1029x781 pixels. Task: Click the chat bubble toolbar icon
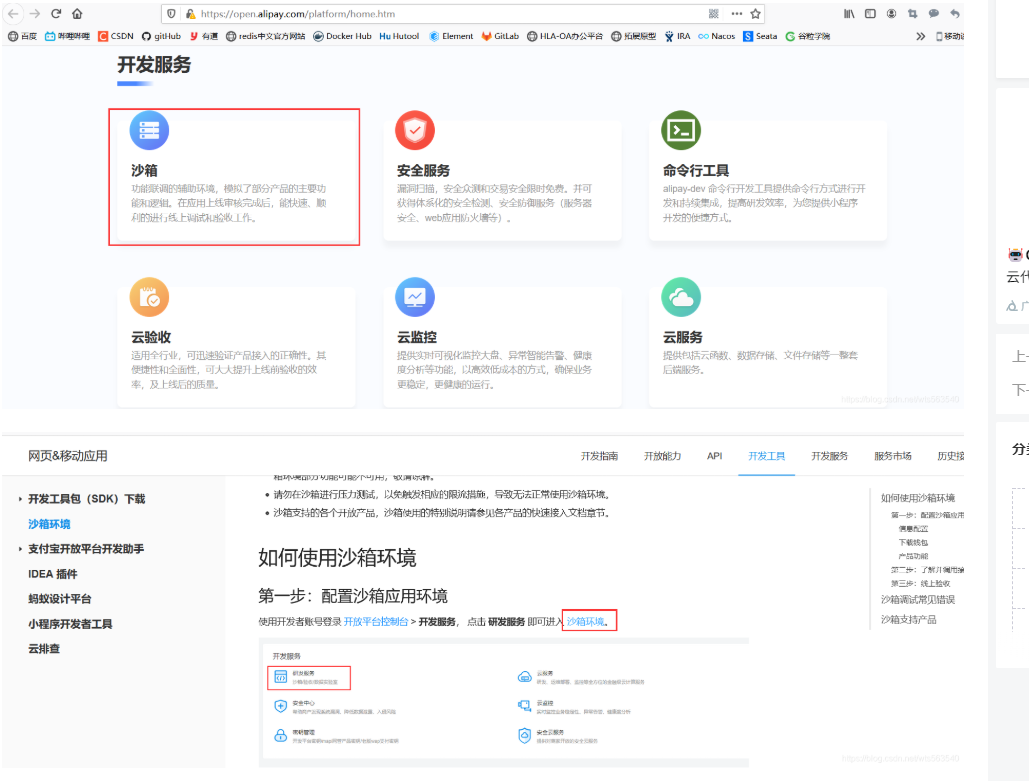click(934, 13)
